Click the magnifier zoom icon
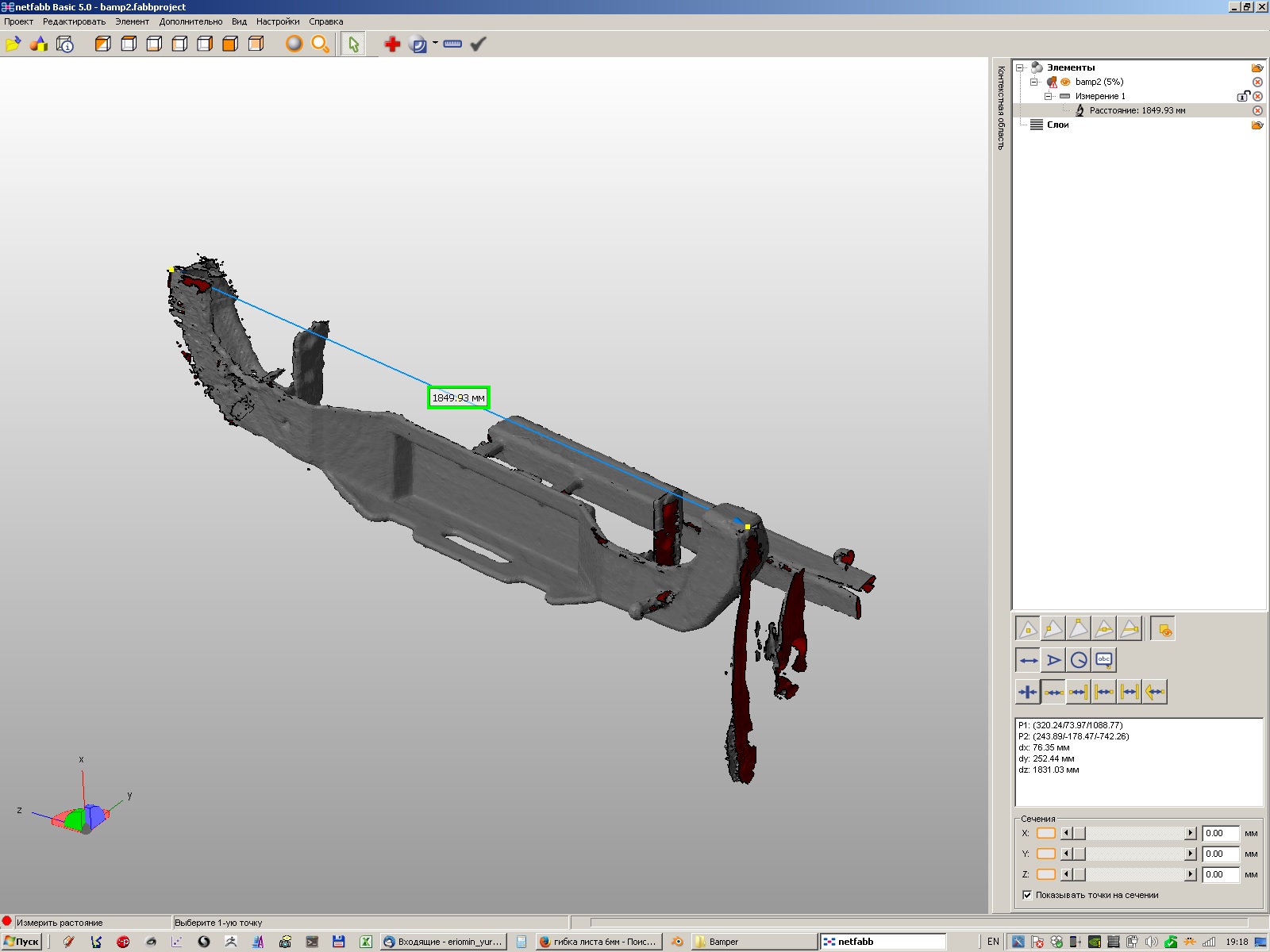This screenshot has height=952, width=1270. (320, 44)
